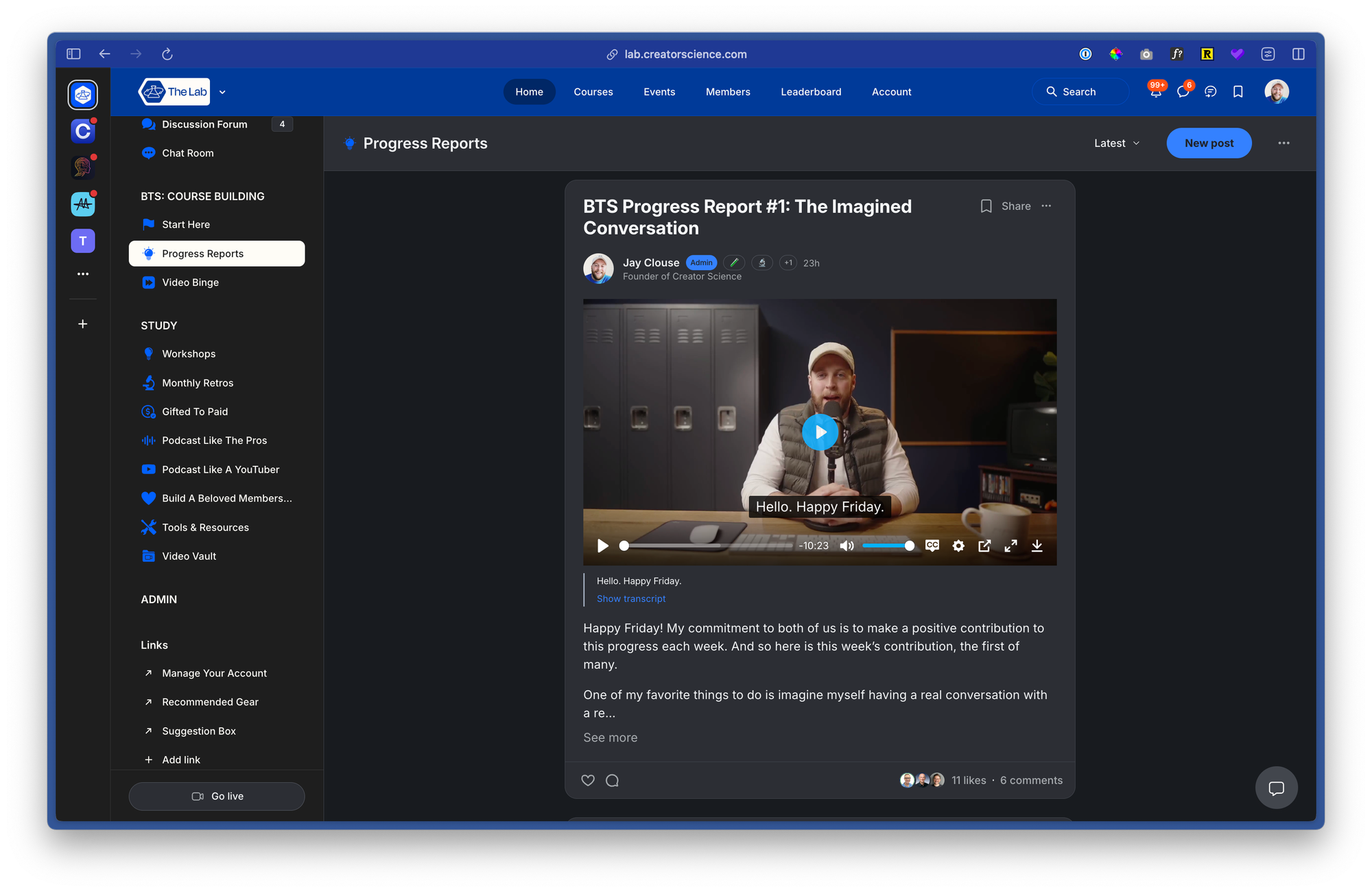
Task: Open the colorful pinwheel extension icon
Action: tap(1115, 54)
